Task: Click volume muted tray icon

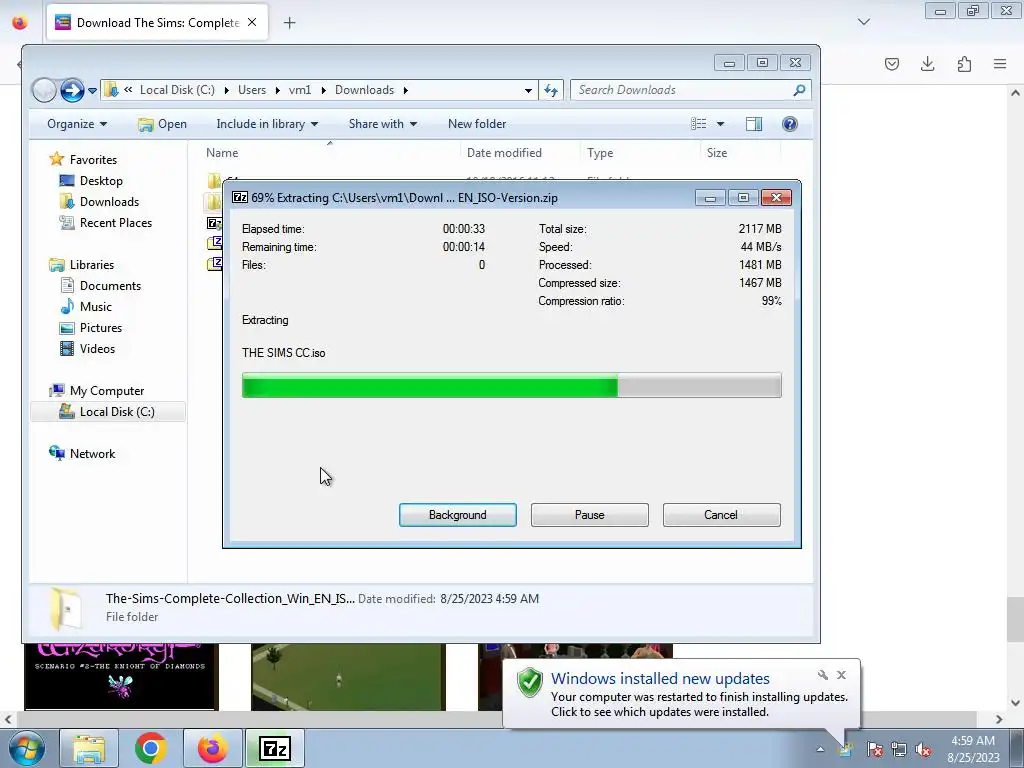Action: tap(923, 749)
